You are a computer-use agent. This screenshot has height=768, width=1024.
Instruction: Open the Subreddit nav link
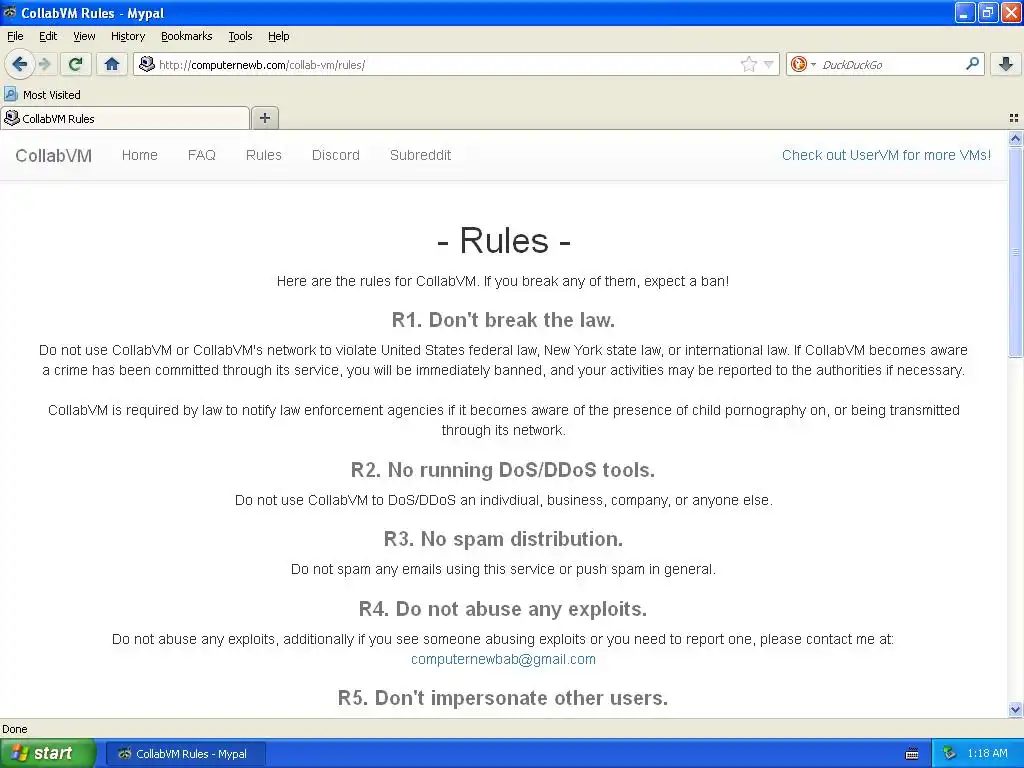(x=421, y=155)
